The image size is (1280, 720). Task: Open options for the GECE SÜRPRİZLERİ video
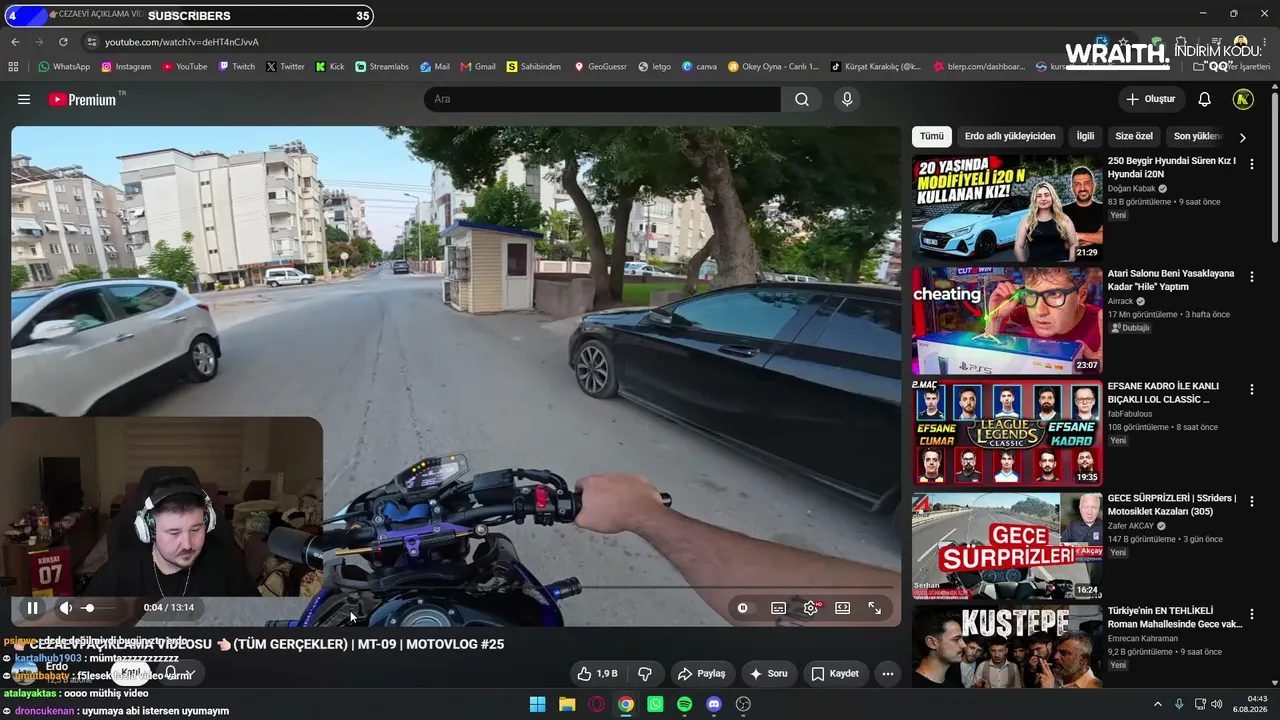tap(1251, 502)
